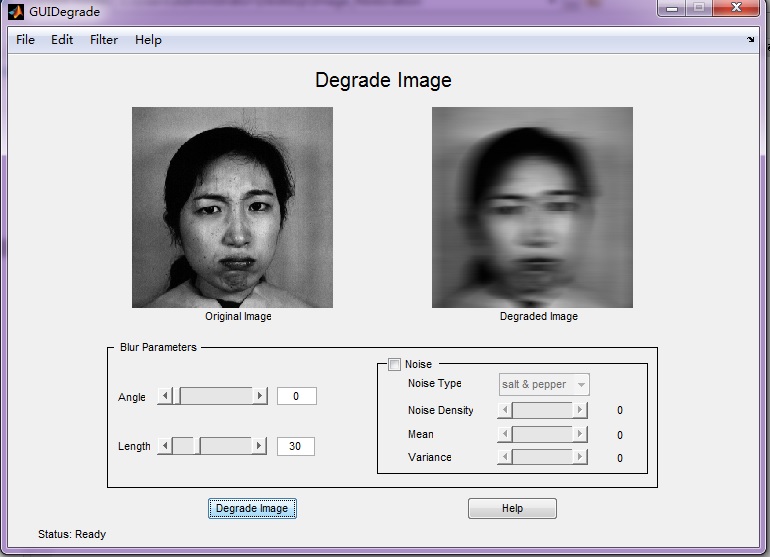Open the Filter menu
Screen dimensions: 770x557
coord(104,40)
